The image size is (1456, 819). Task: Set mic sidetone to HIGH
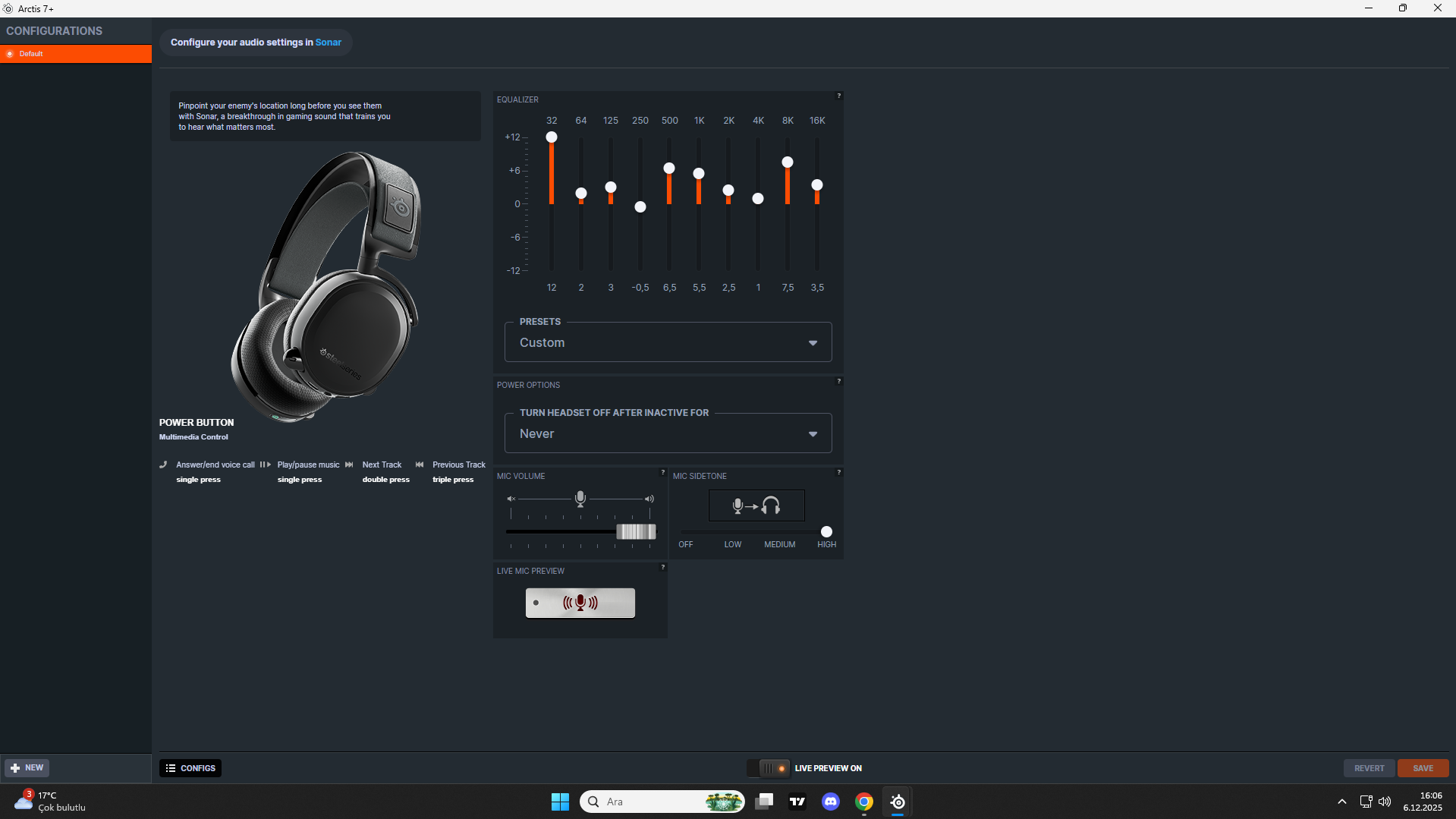point(827,544)
